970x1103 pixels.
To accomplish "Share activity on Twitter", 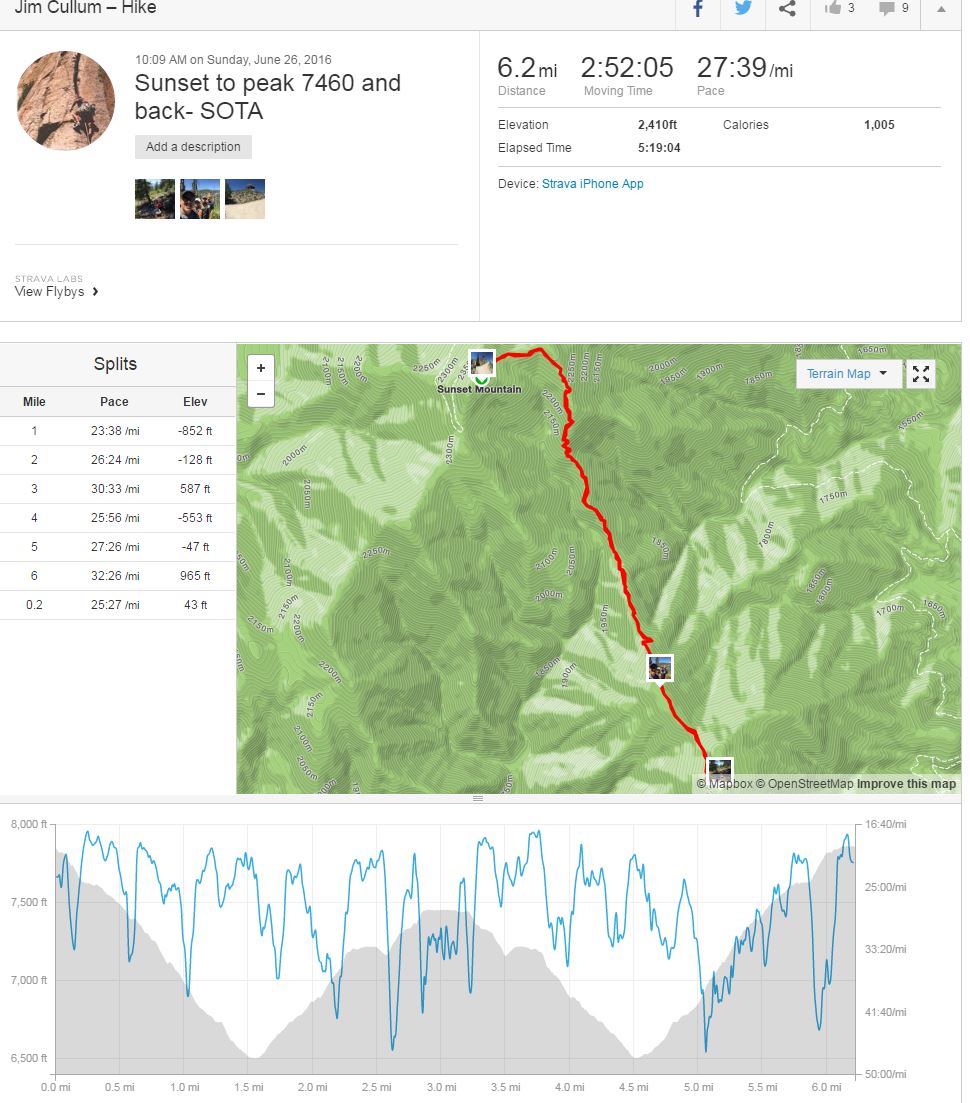I will (743, 8).
